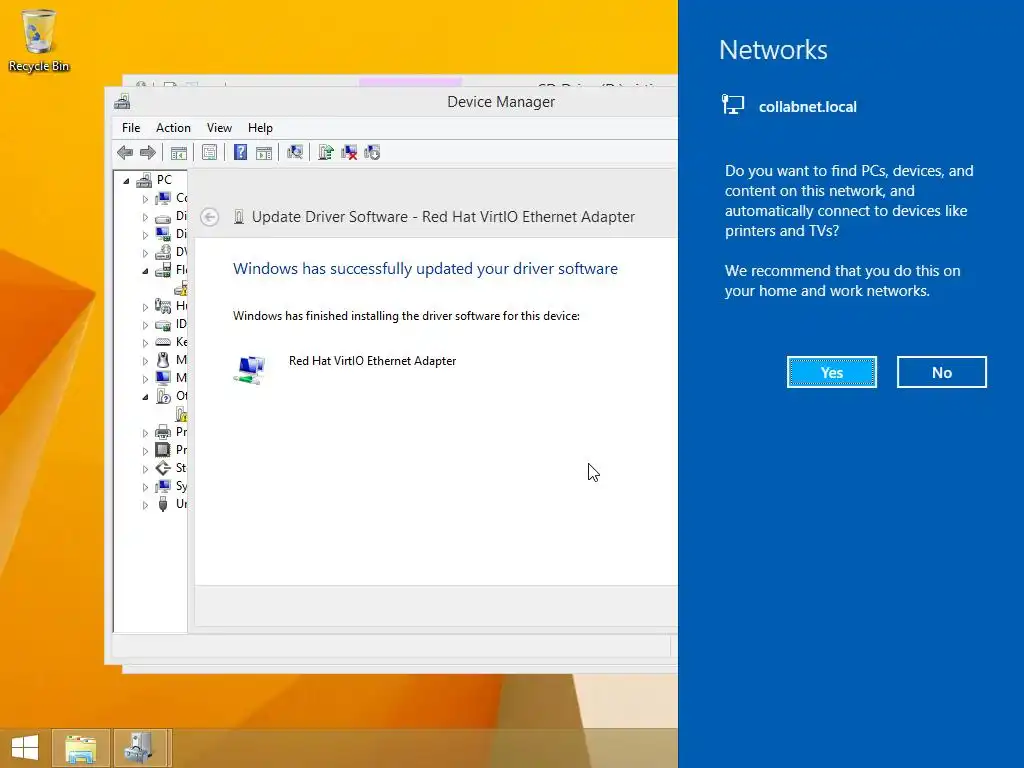The height and width of the screenshot is (768, 1024).
Task: Click the Red Hat VirtIO network adapter icon
Action: (x=249, y=370)
